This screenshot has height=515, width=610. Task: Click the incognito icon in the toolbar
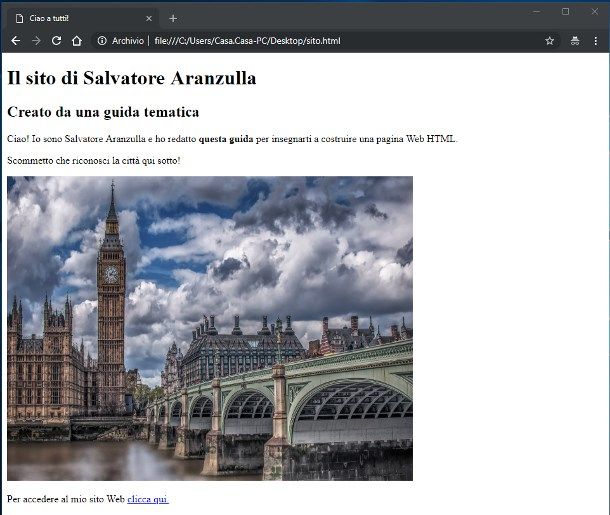(575, 41)
